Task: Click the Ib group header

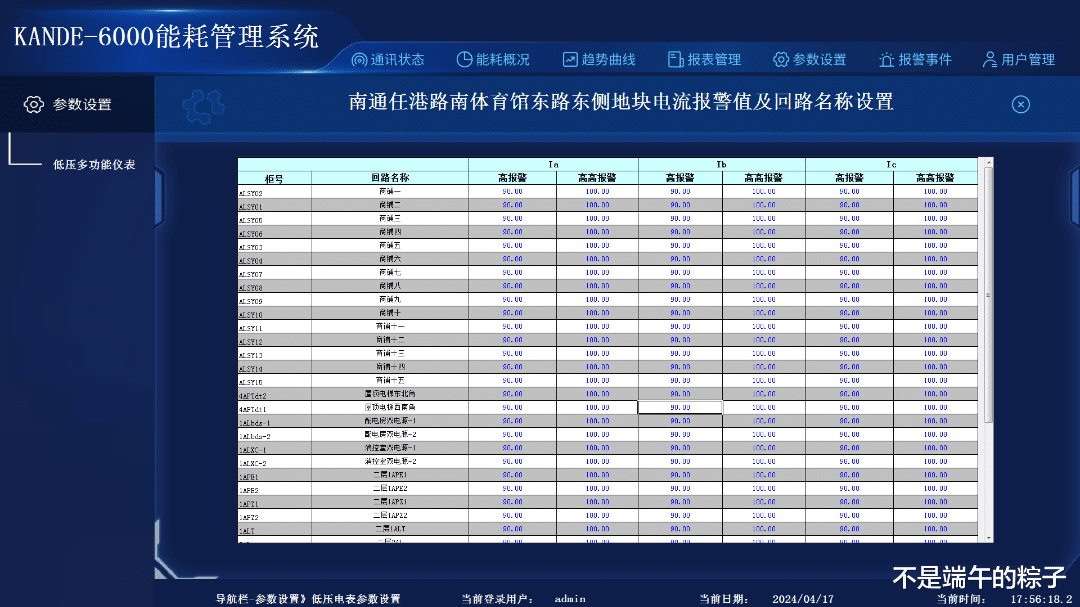Action: [x=721, y=165]
